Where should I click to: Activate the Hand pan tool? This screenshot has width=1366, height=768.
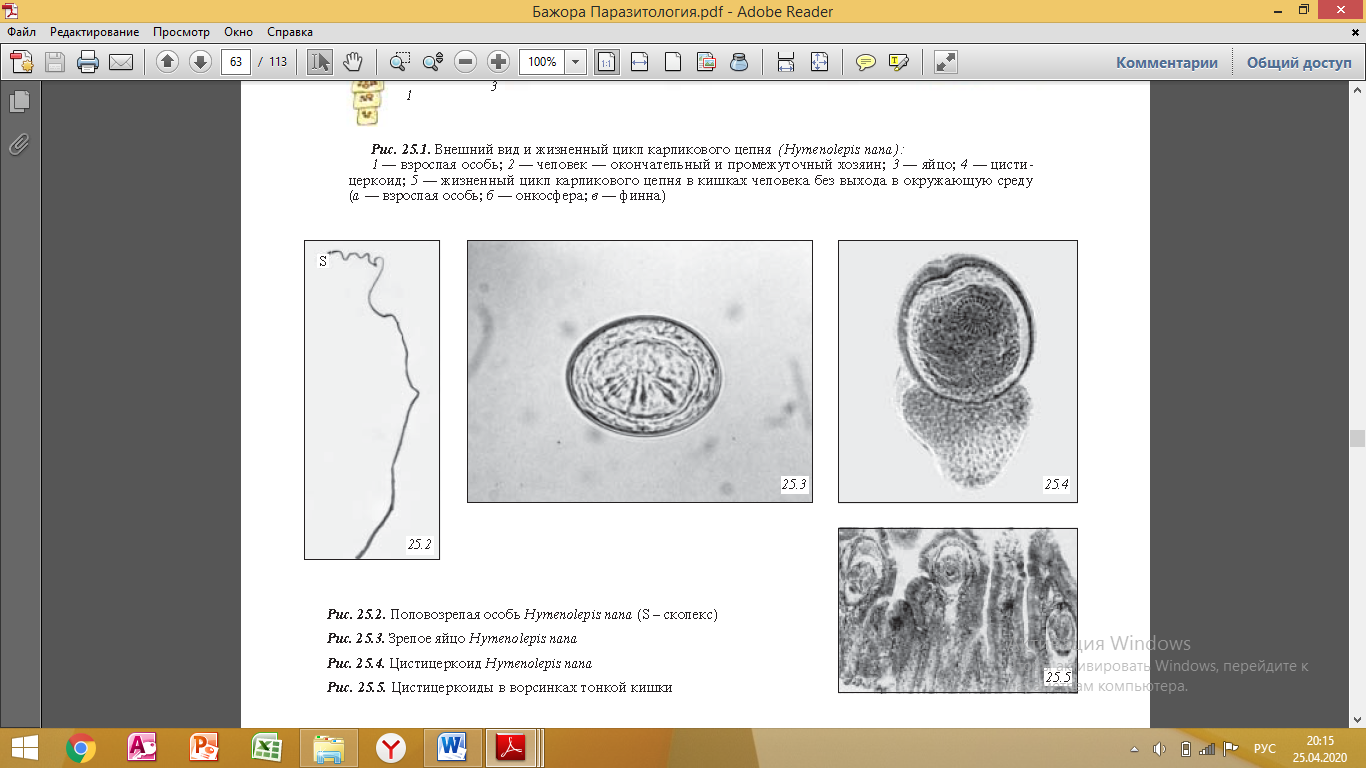(x=352, y=62)
